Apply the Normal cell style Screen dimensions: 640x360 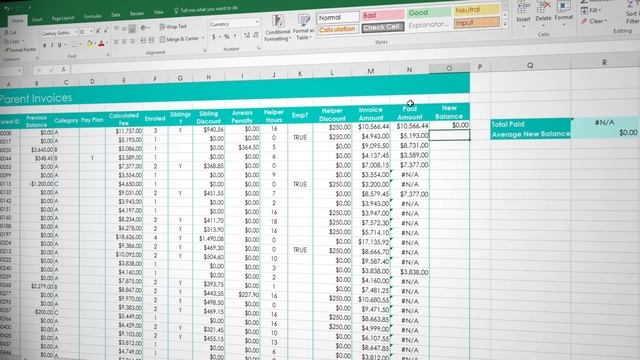coord(338,17)
